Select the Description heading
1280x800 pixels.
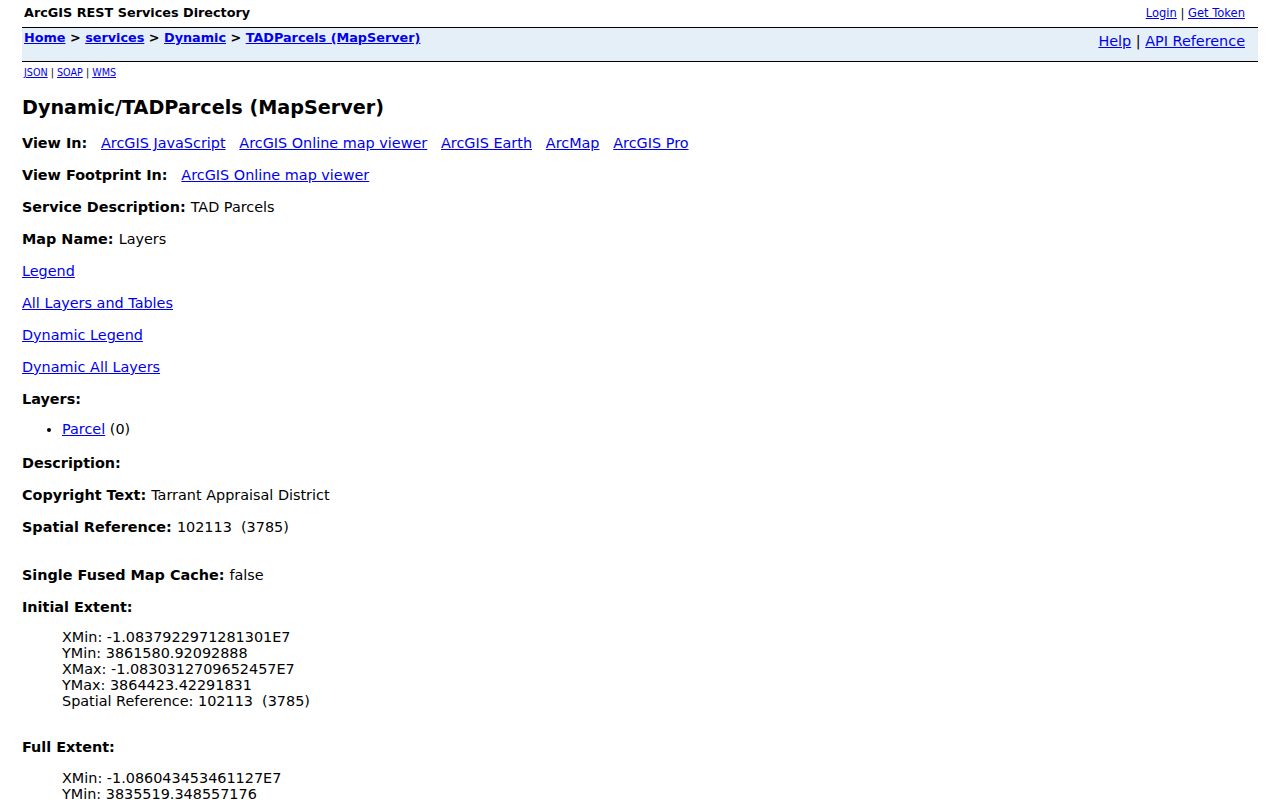[71, 463]
